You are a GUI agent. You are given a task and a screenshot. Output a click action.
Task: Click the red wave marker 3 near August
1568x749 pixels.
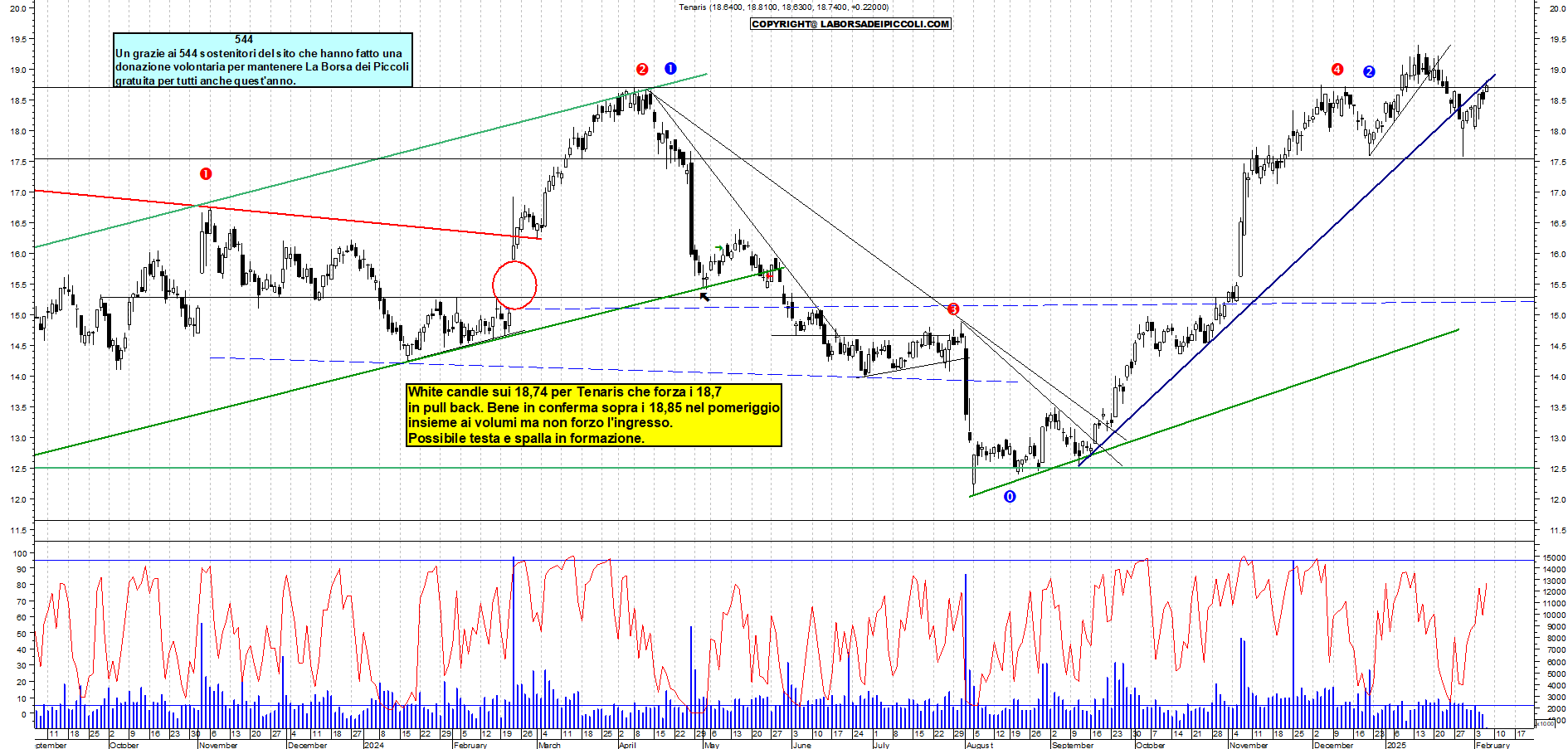(953, 309)
